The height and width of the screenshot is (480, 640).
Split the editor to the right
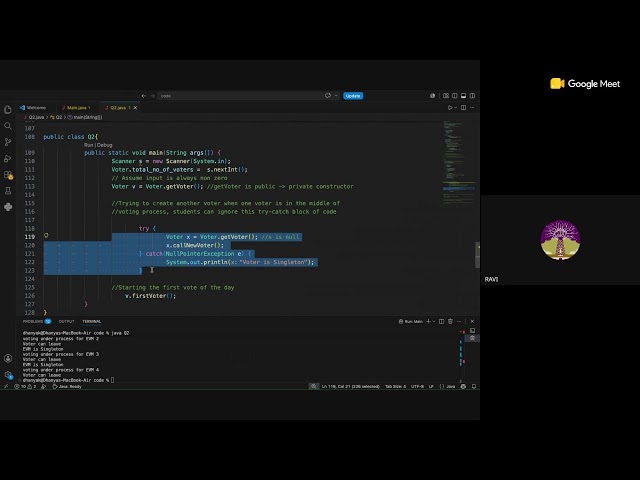(464, 108)
